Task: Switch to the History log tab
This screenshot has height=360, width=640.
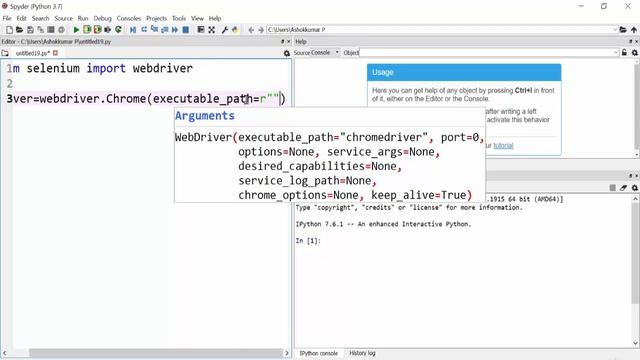Action: click(362, 353)
